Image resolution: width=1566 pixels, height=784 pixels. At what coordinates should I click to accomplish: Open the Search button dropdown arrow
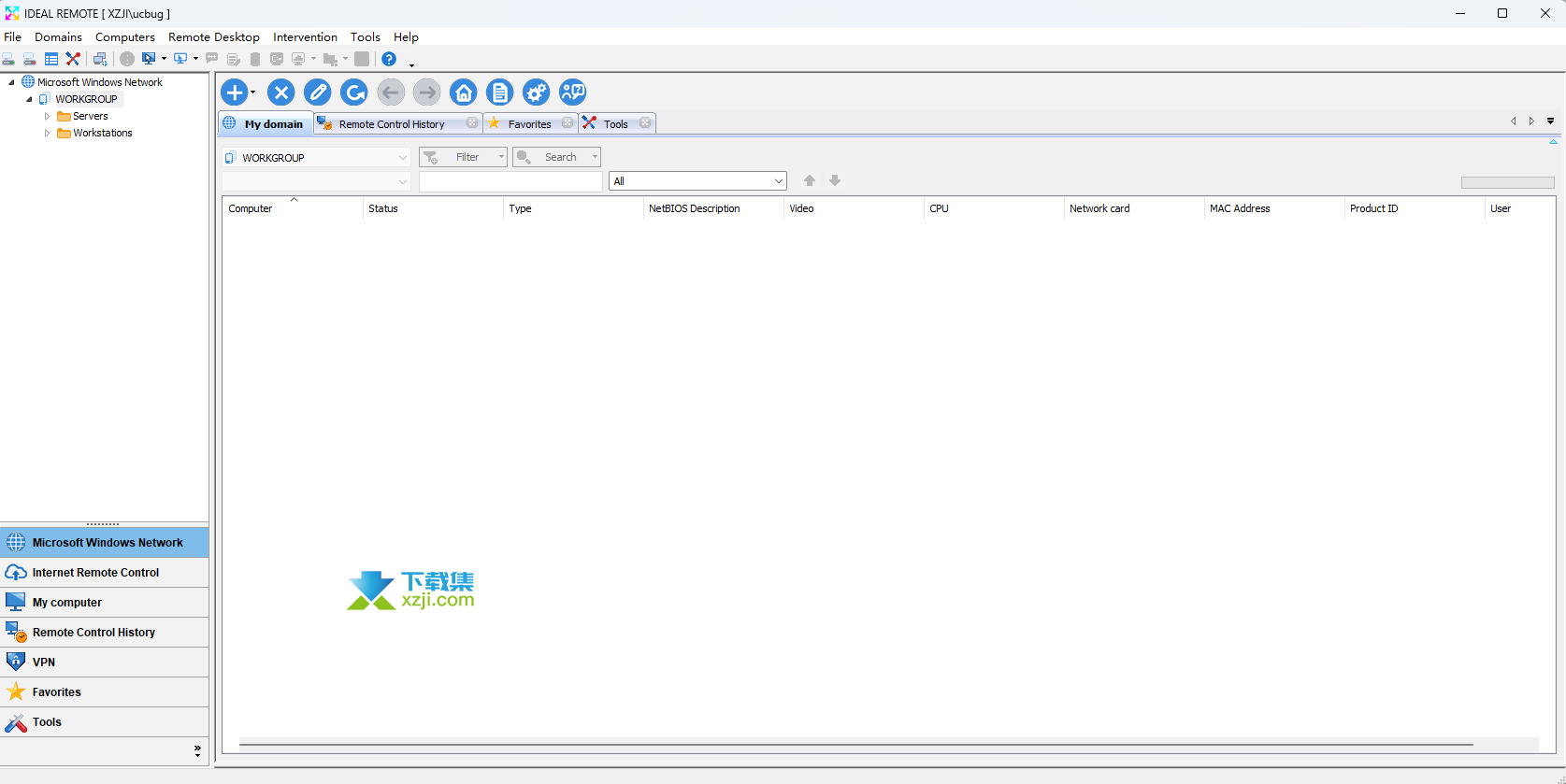pos(595,157)
